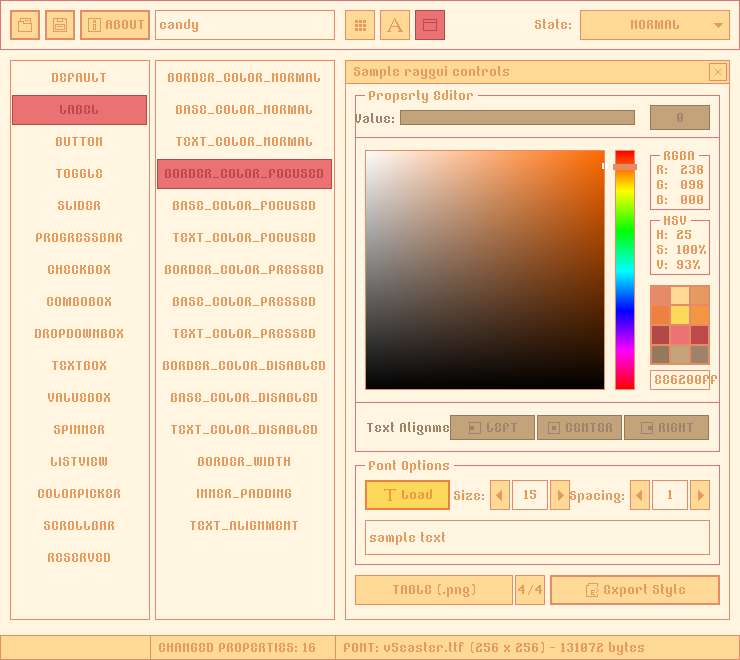The height and width of the screenshot is (660, 740).
Task: Toggle the sample controls window icon
Action: pyautogui.click(x=430, y=25)
